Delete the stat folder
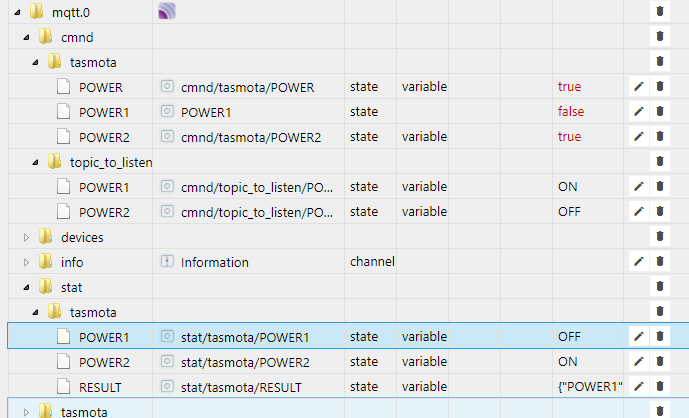689x418 pixels. (x=660, y=287)
